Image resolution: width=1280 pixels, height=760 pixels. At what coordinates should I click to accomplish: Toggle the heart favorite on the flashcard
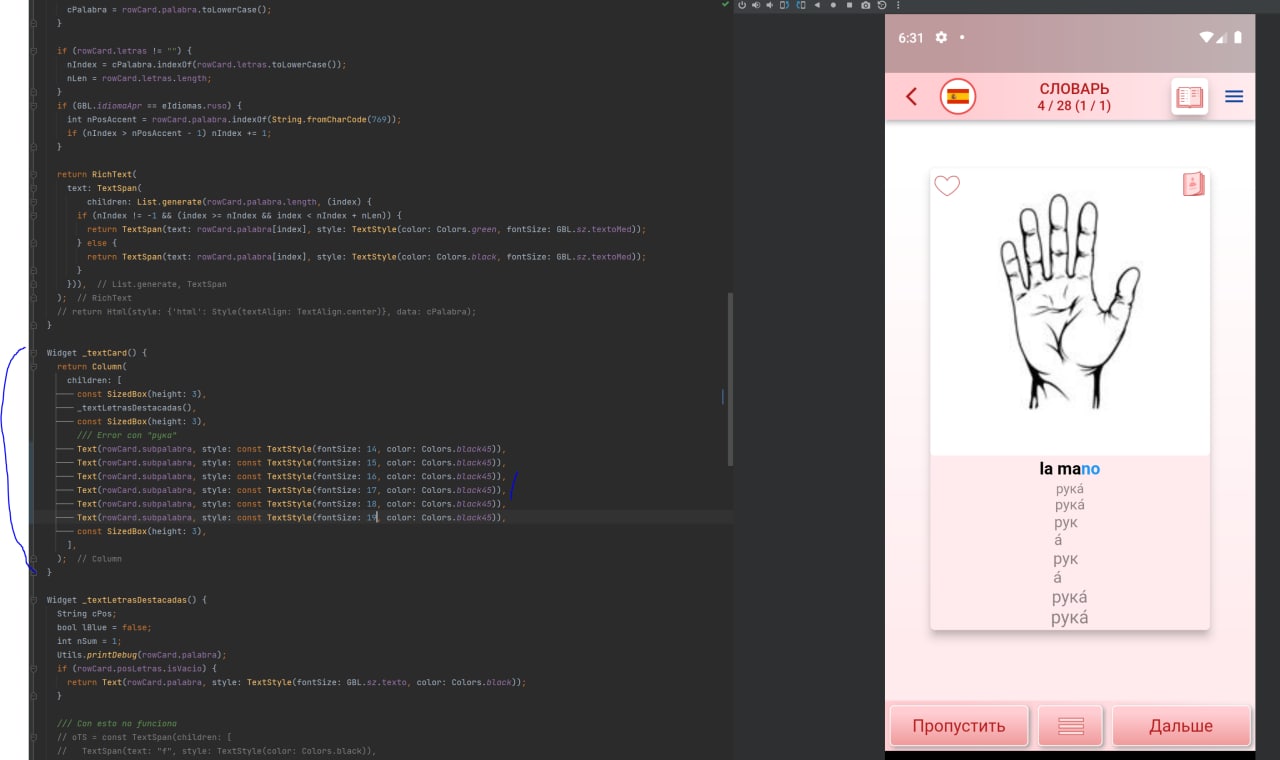point(947,185)
